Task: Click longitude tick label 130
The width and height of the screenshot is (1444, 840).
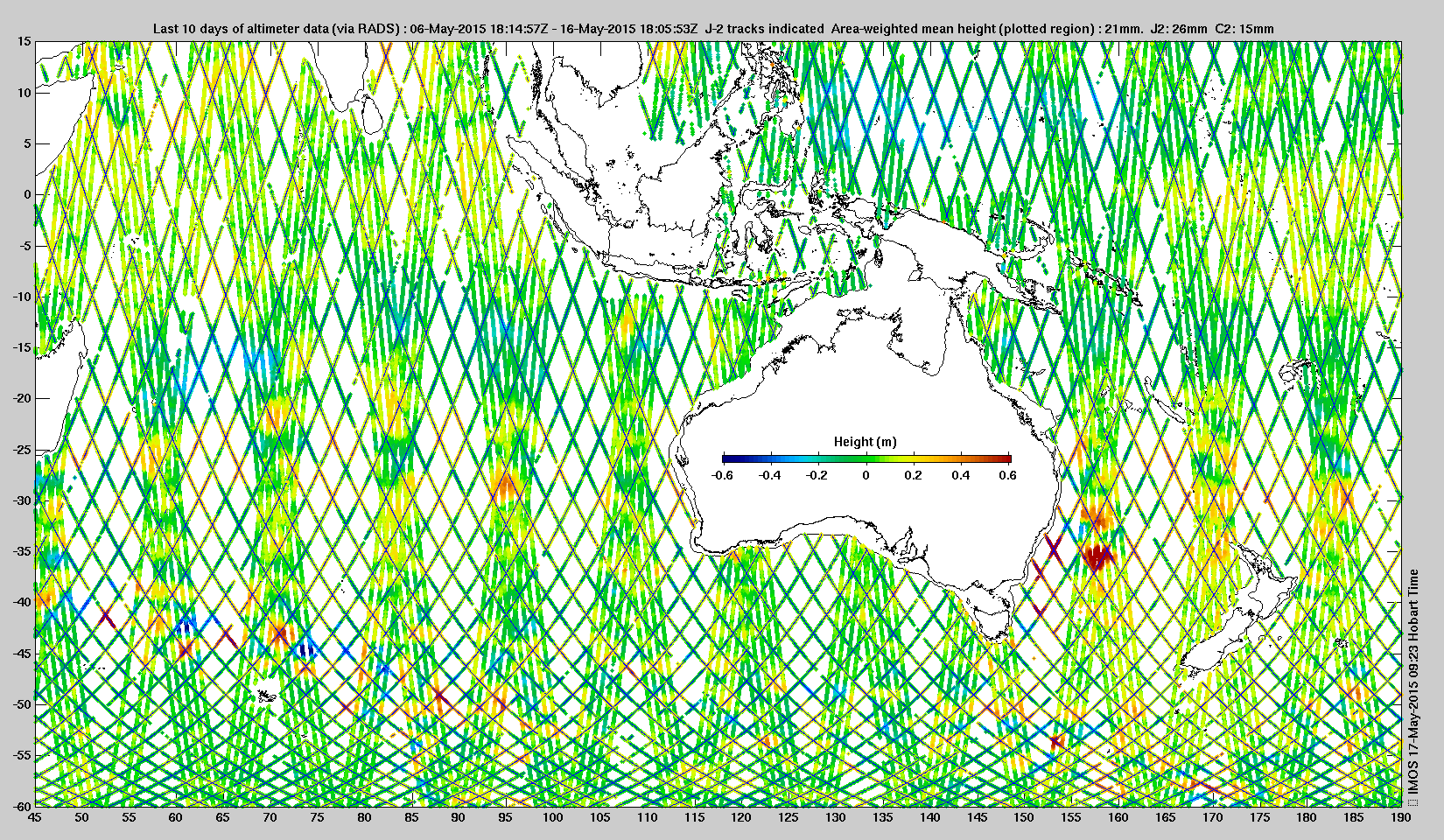Action: 835,817
